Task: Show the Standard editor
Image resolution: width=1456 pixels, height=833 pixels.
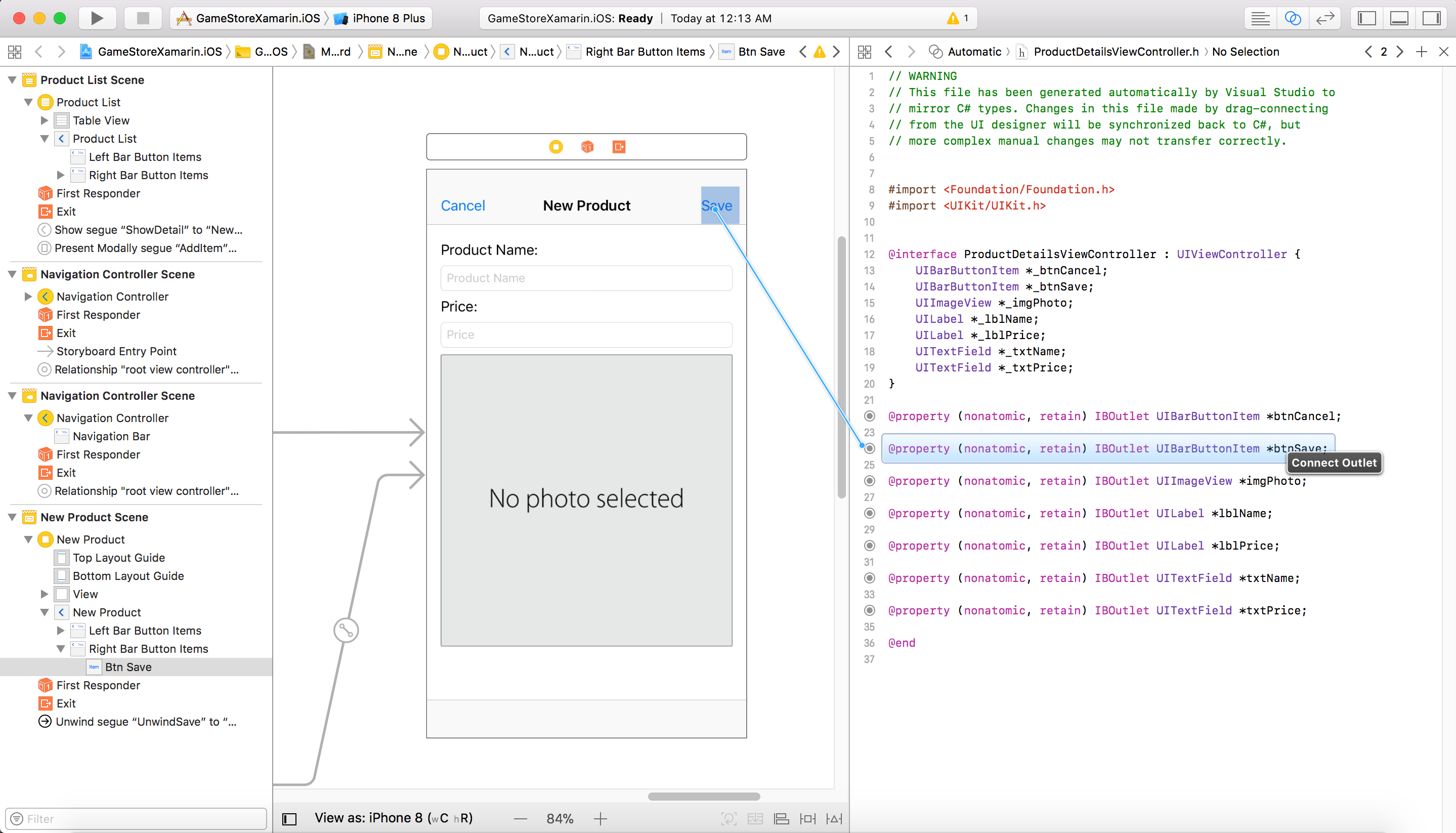Action: coord(1260,18)
